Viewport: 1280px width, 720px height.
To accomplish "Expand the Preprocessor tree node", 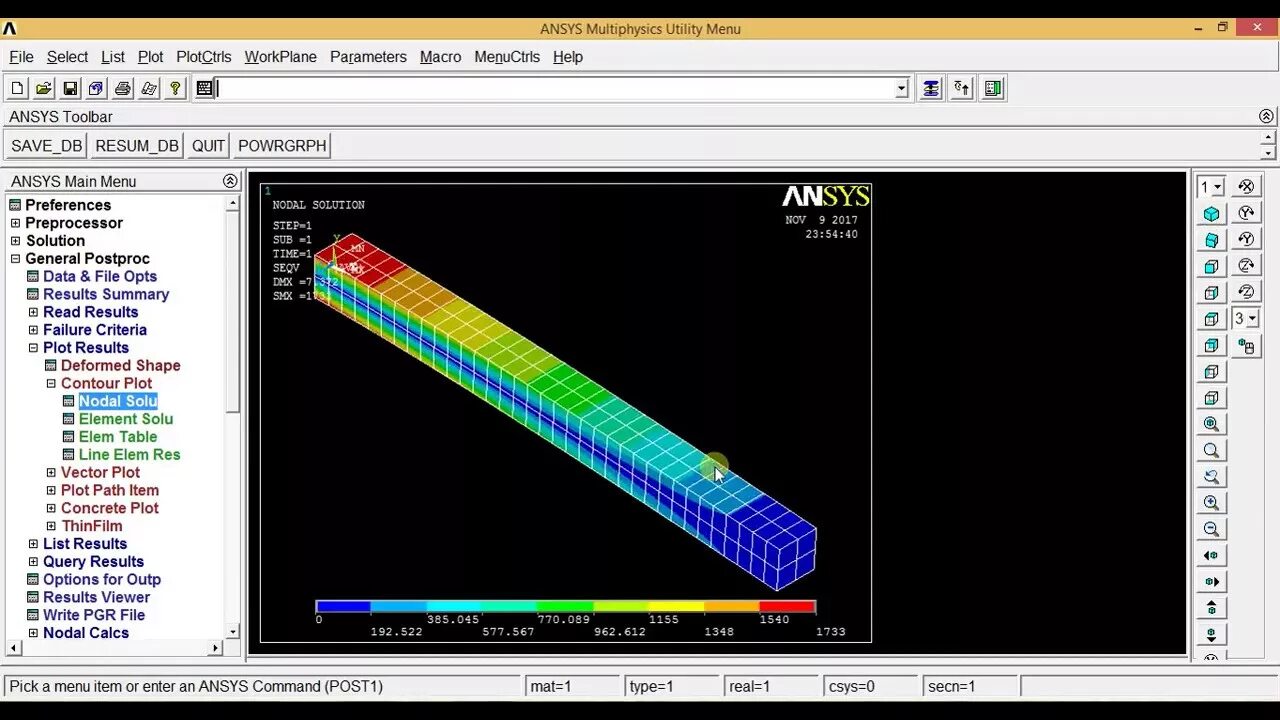I will 15,223.
